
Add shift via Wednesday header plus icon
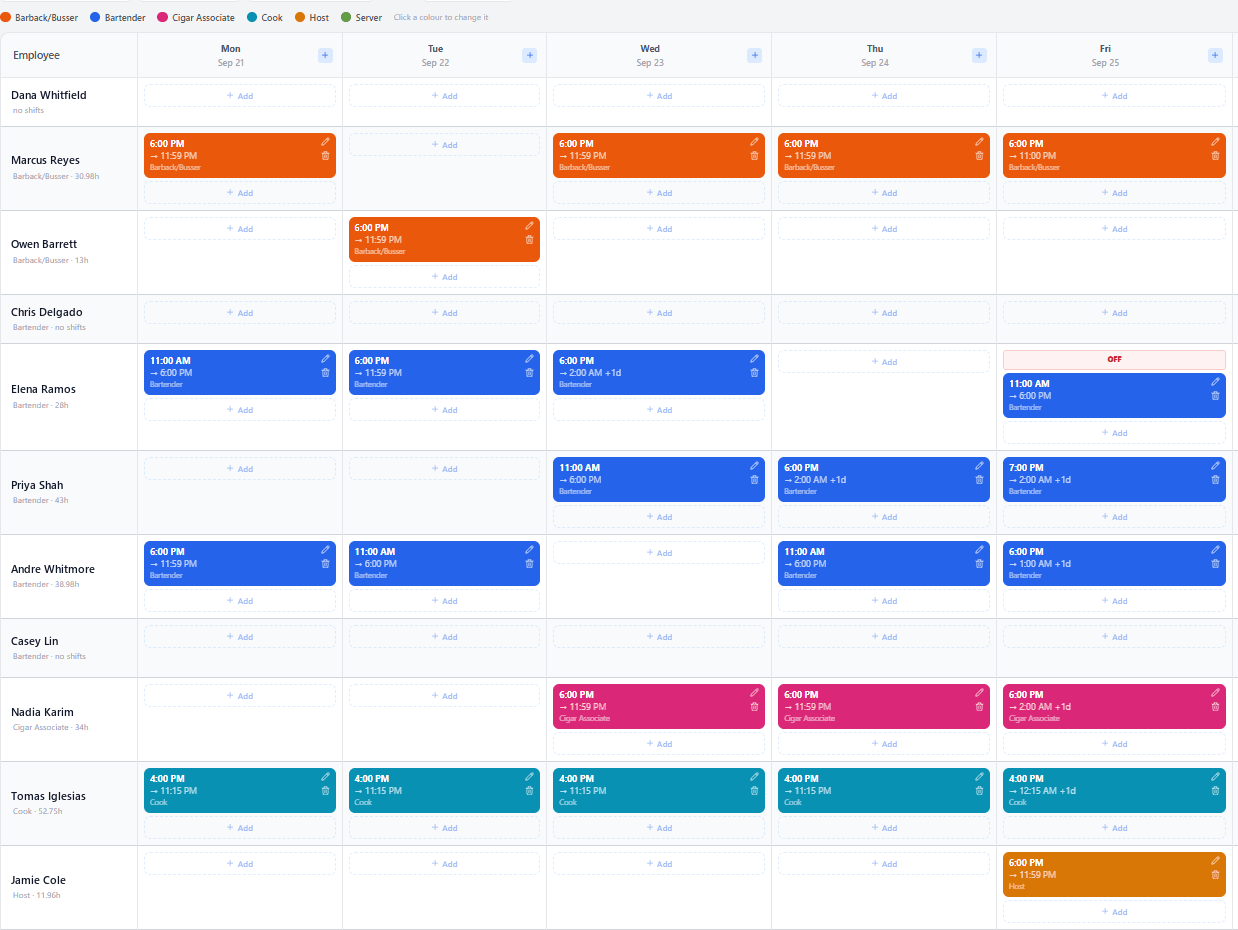(x=754, y=56)
